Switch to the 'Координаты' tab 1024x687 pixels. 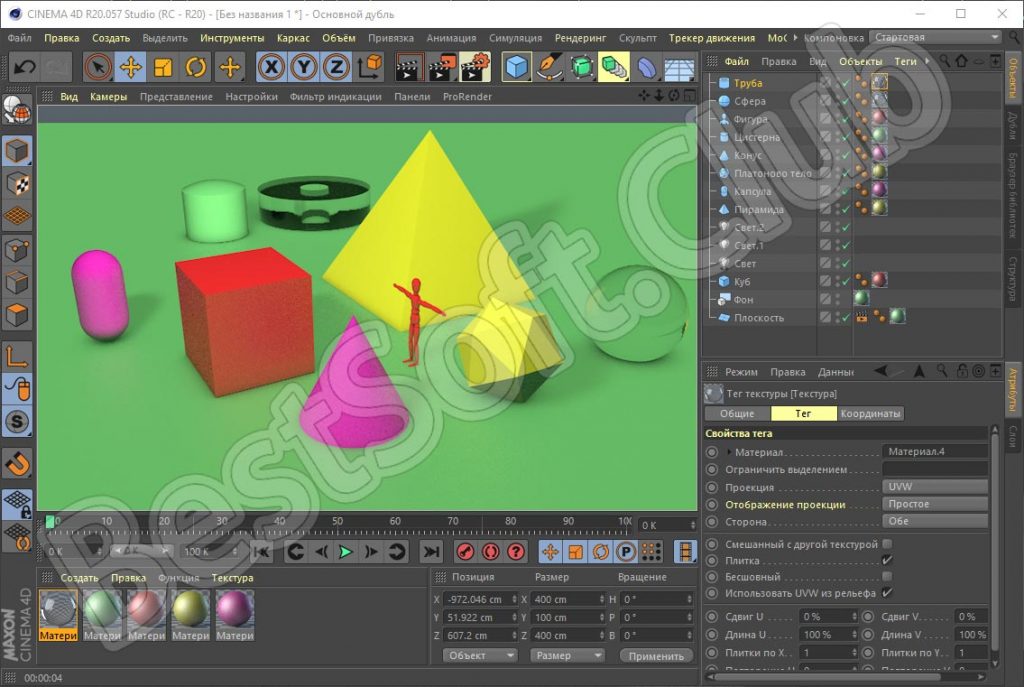point(870,414)
